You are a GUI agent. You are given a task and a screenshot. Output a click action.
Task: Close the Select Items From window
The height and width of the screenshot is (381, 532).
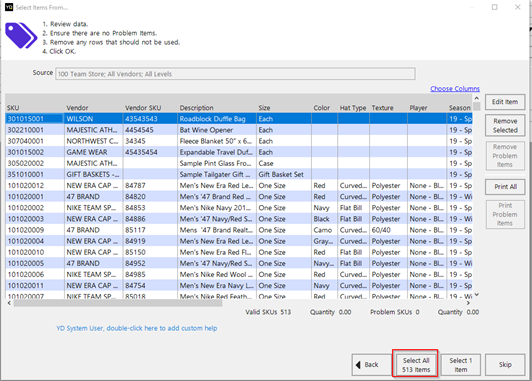point(517,7)
